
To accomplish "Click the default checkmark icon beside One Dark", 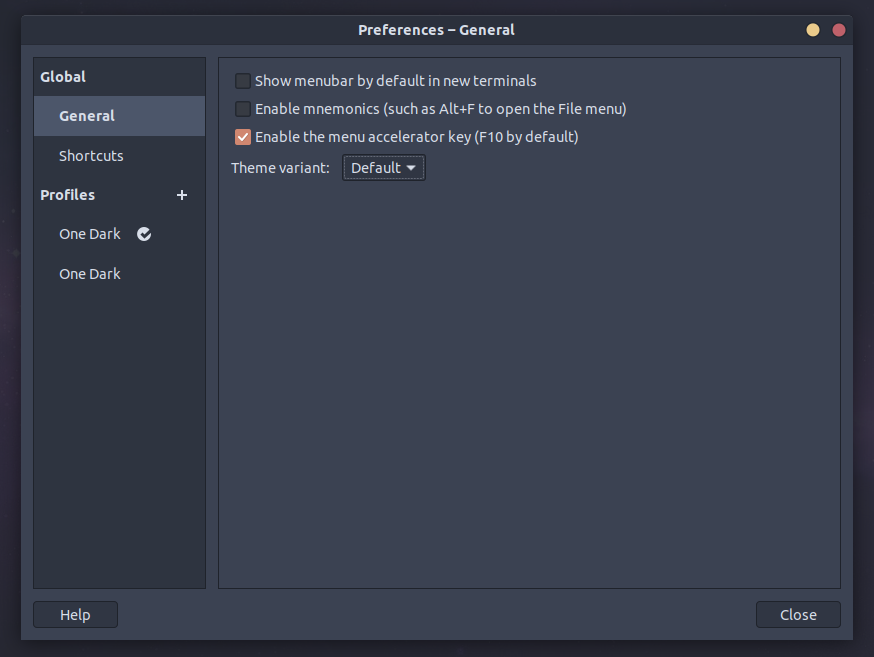I will (x=144, y=234).
